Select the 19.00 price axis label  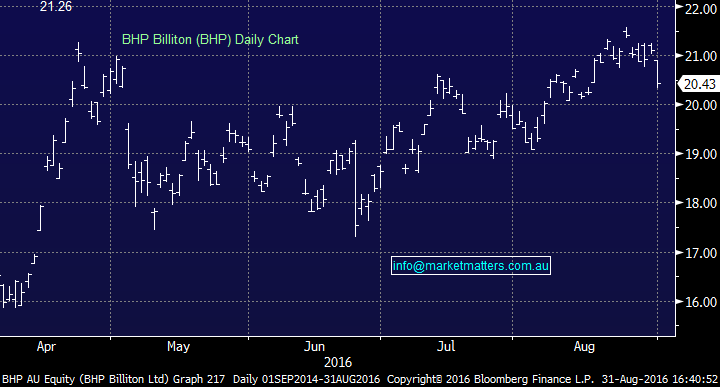[x=701, y=154]
